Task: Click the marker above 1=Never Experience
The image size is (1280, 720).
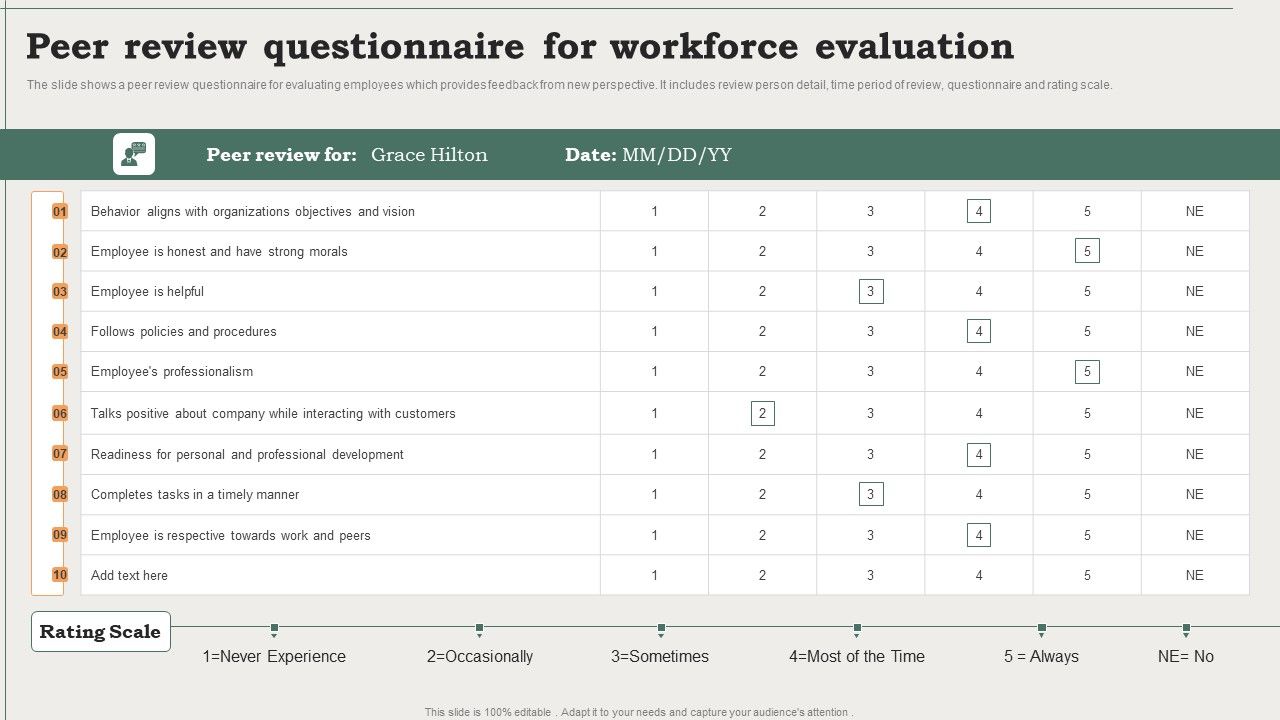Action: (274, 629)
